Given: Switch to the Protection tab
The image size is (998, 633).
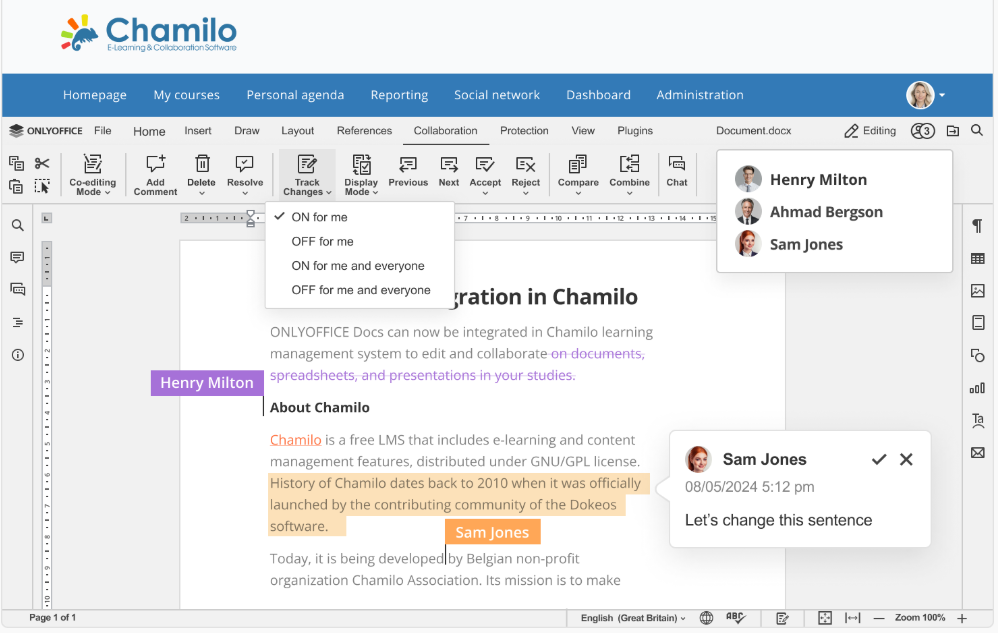Looking at the screenshot, I should point(524,130).
